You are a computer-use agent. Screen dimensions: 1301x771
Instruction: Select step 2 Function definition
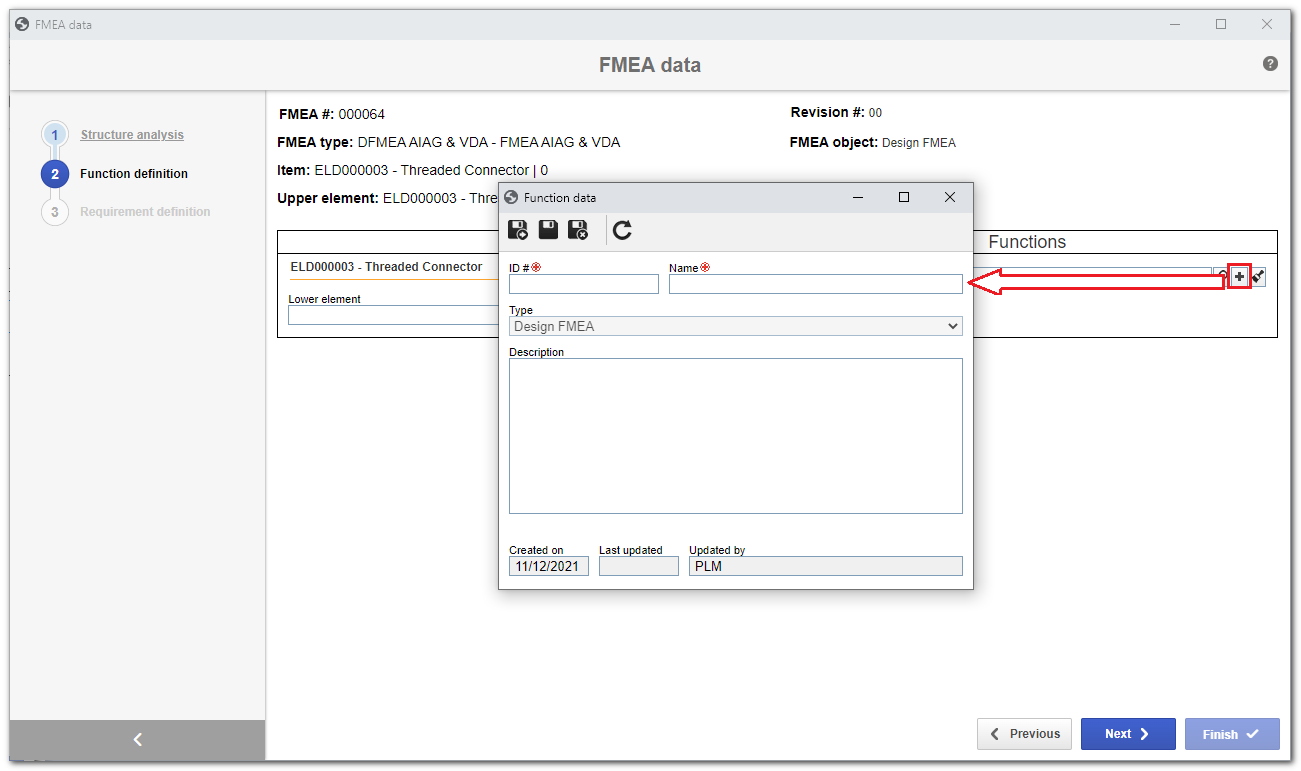[x=134, y=174]
